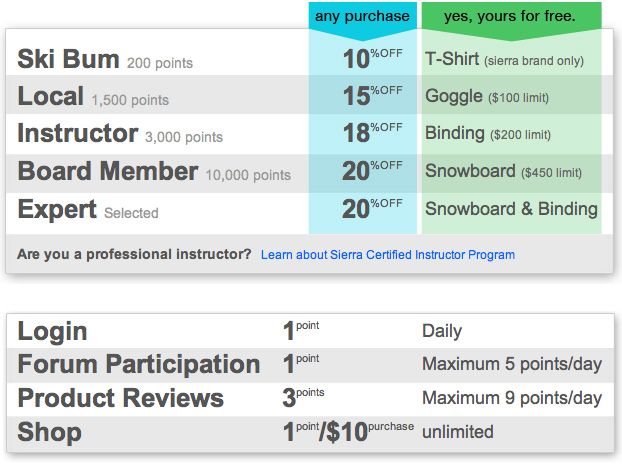Open the Sierra Certified Instructor Program link
The width and height of the screenshot is (622, 464).
387,255
